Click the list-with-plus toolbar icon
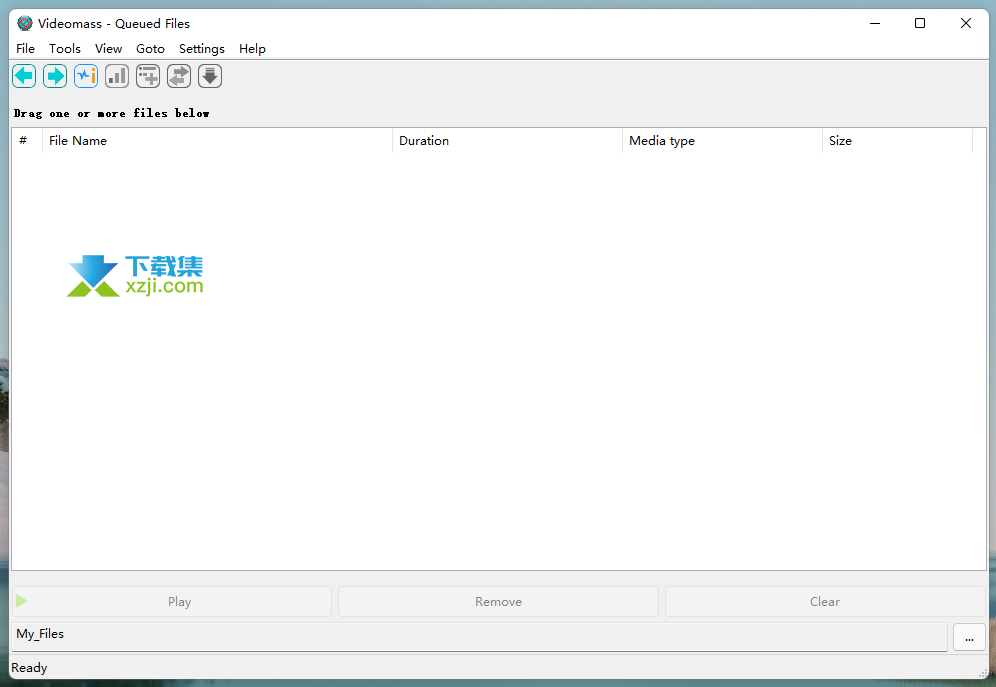Screen dimensions: 996x687 pyautogui.click(x=148, y=76)
